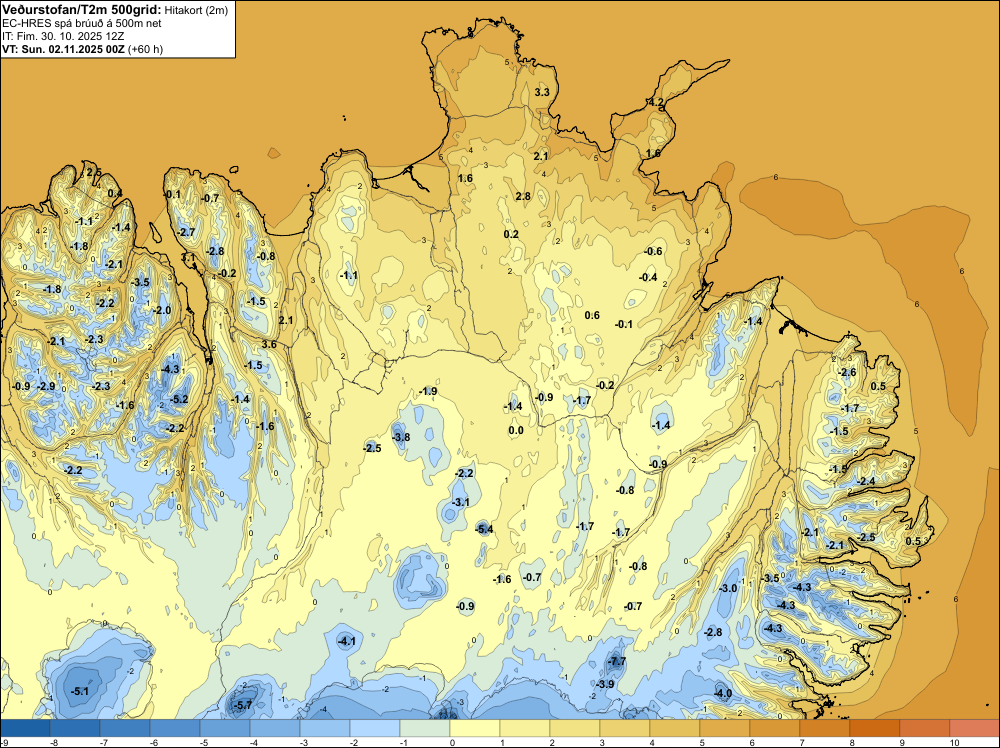Click the '-5.1' temperature value on the map

80,691
